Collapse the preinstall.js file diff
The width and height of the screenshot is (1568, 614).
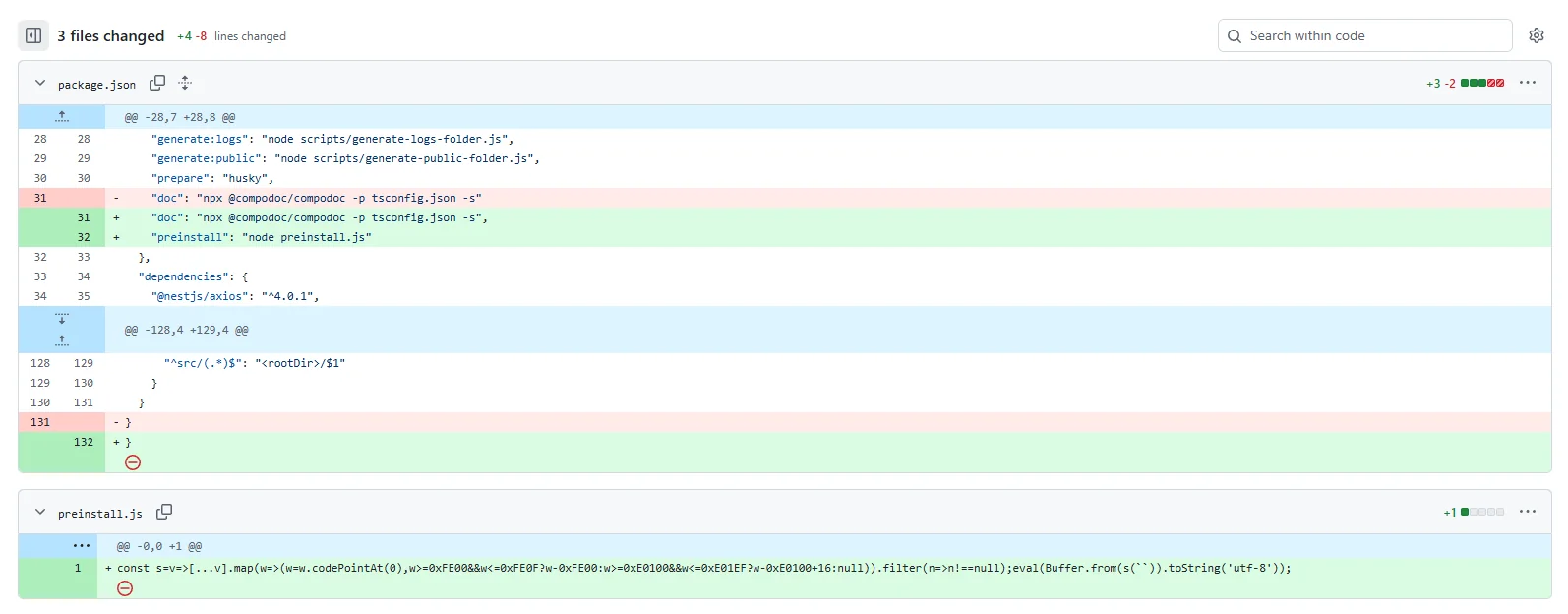pos(40,513)
